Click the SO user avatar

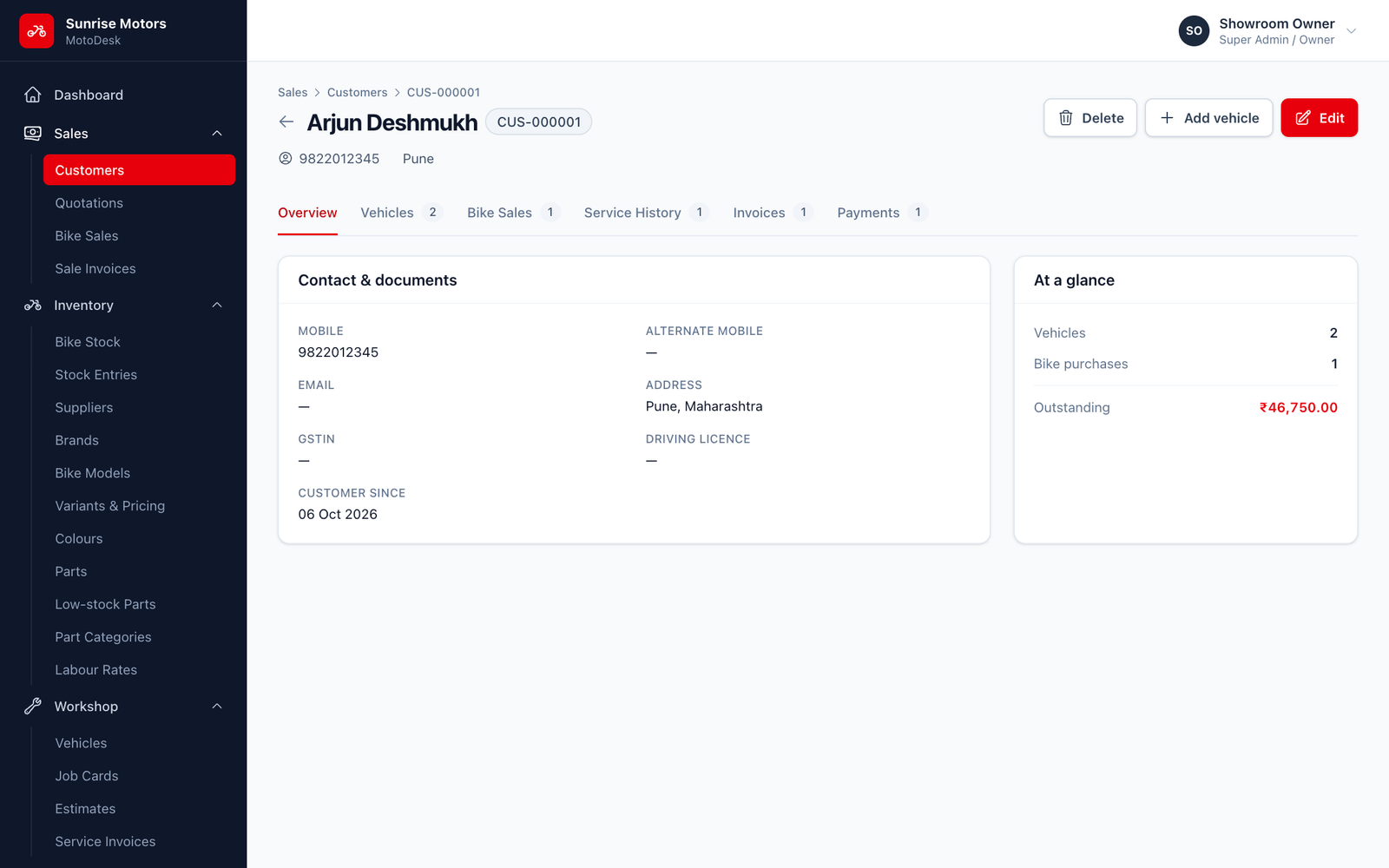(x=1194, y=31)
